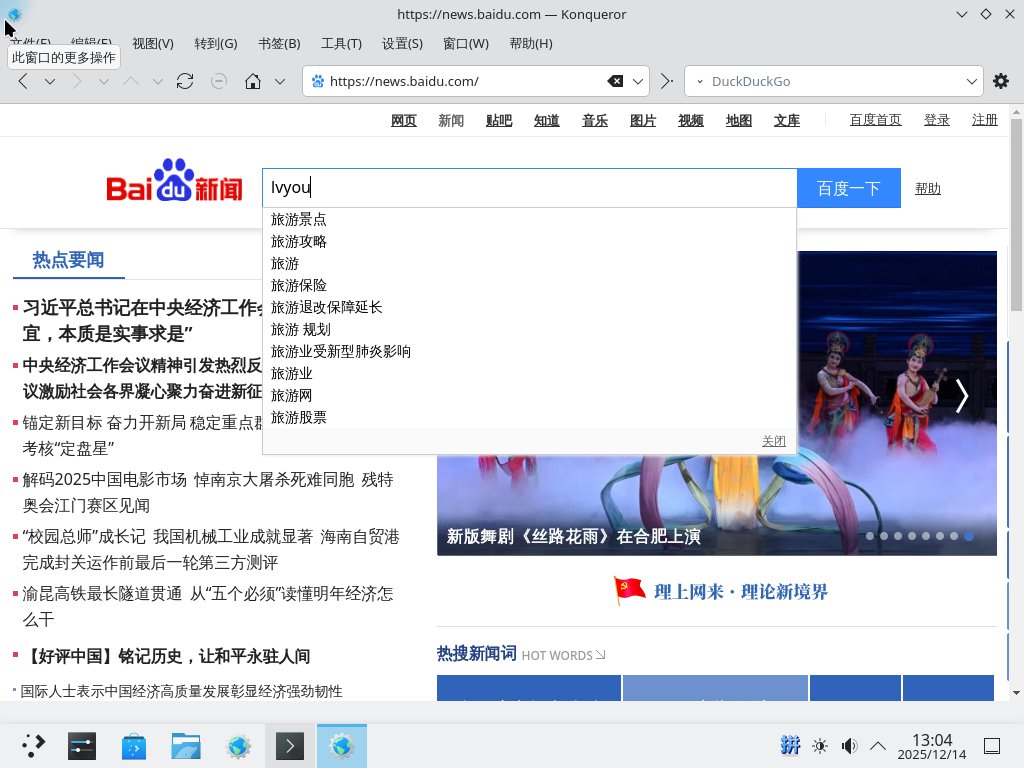Viewport: 1024px width, 768px height.
Task: Reload the current page
Action: (x=184, y=82)
